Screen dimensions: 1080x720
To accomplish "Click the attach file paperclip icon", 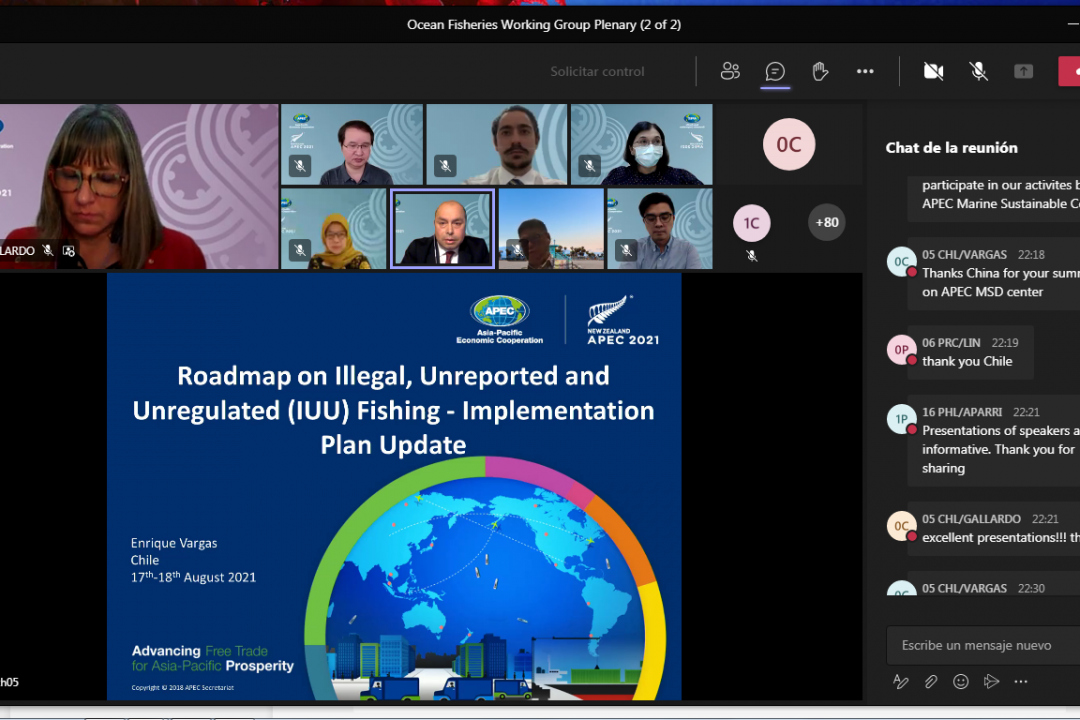I will click(931, 681).
